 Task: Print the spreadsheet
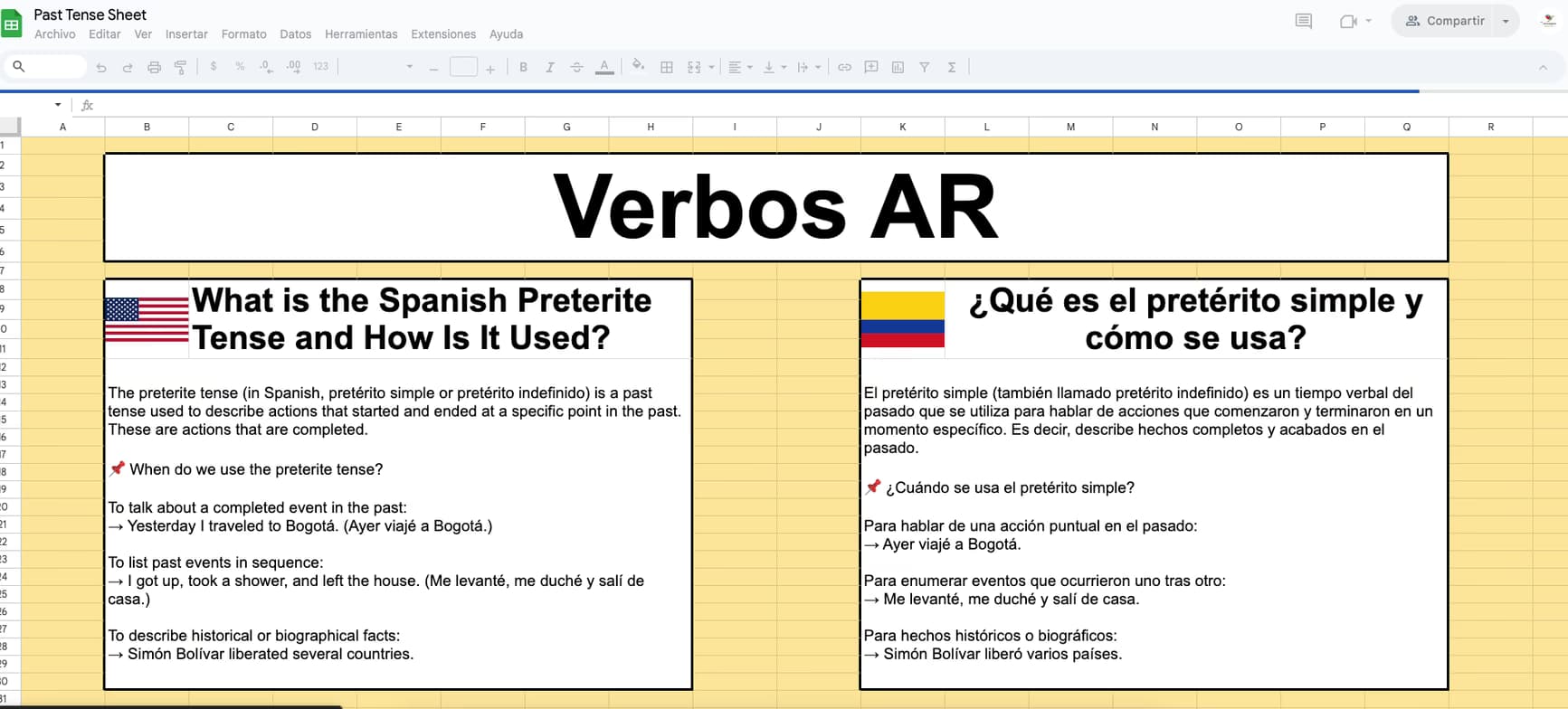[x=154, y=68]
